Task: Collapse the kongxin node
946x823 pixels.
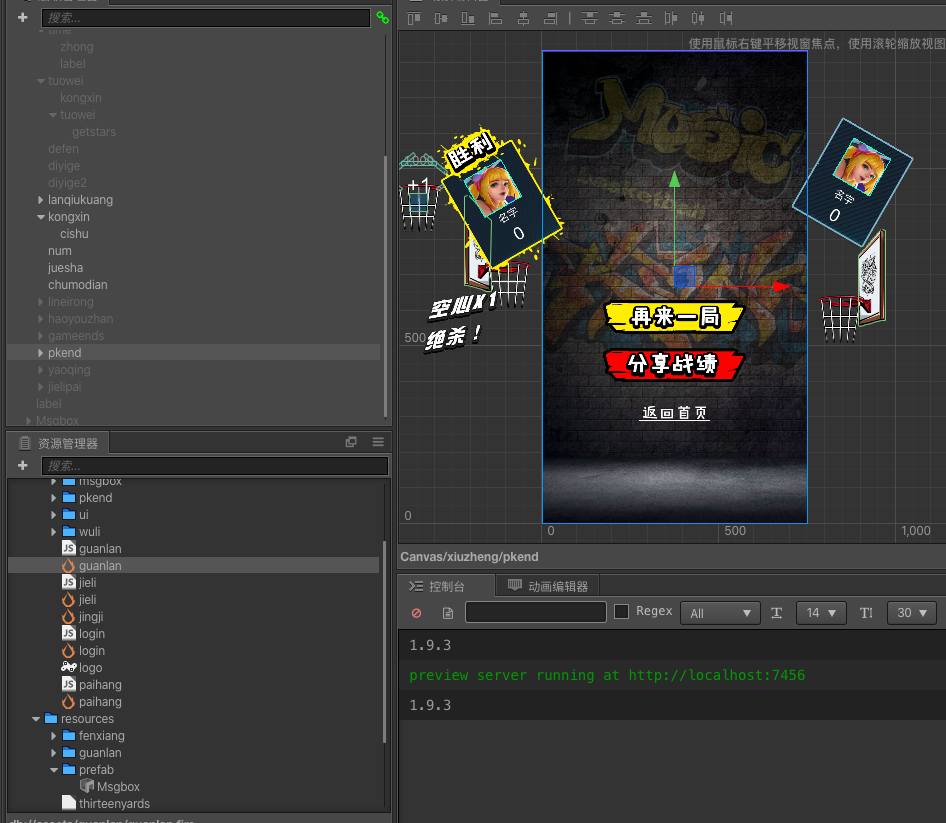Action: [40, 217]
